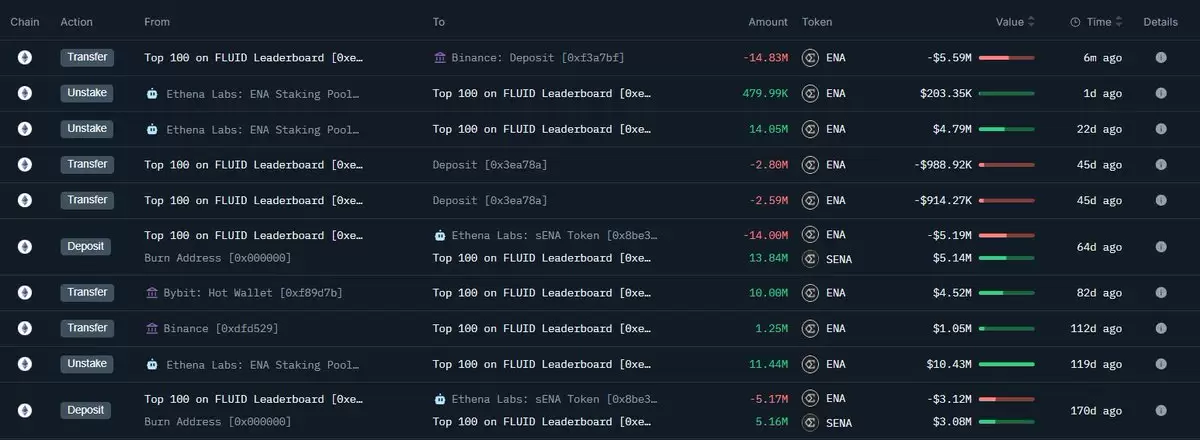Open details info icon for 64d ago row

pyautogui.click(x=1161, y=247)
